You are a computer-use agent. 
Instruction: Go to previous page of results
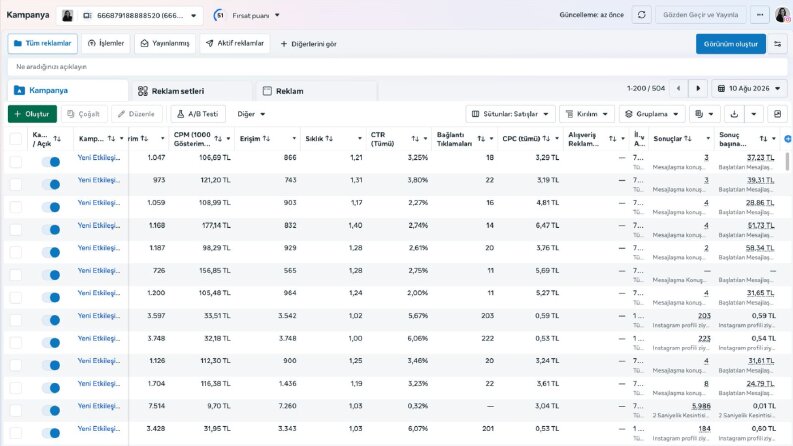pos(678,88)
